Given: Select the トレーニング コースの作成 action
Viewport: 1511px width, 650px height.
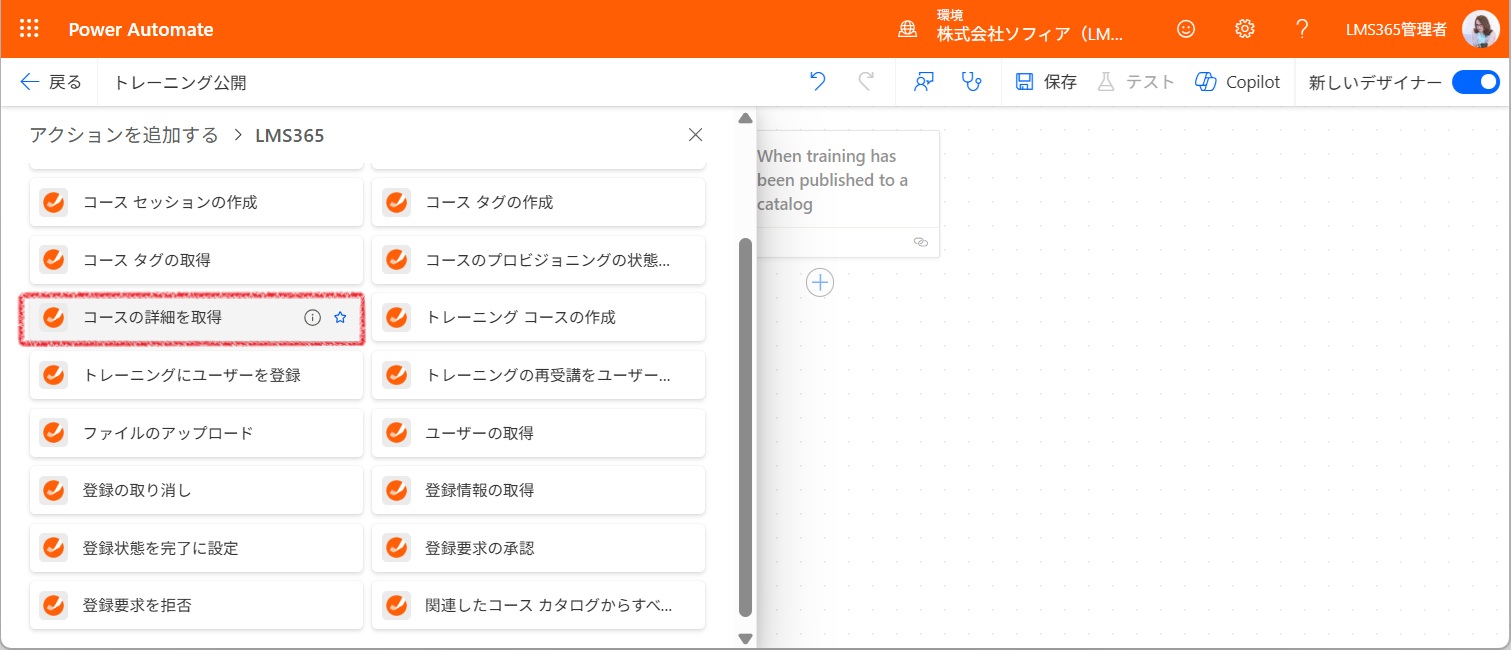Looking at the screenshot, I should [538, 318].
